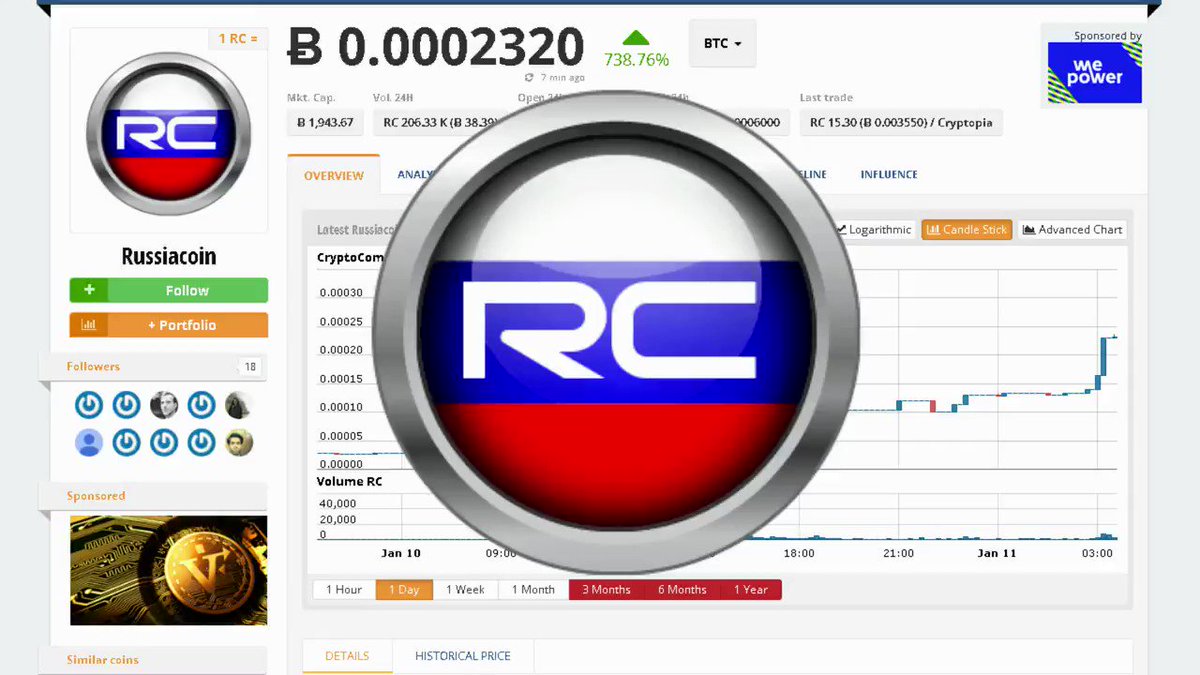
Task: Select the 3 Months time range
Action: pos(606,589)
